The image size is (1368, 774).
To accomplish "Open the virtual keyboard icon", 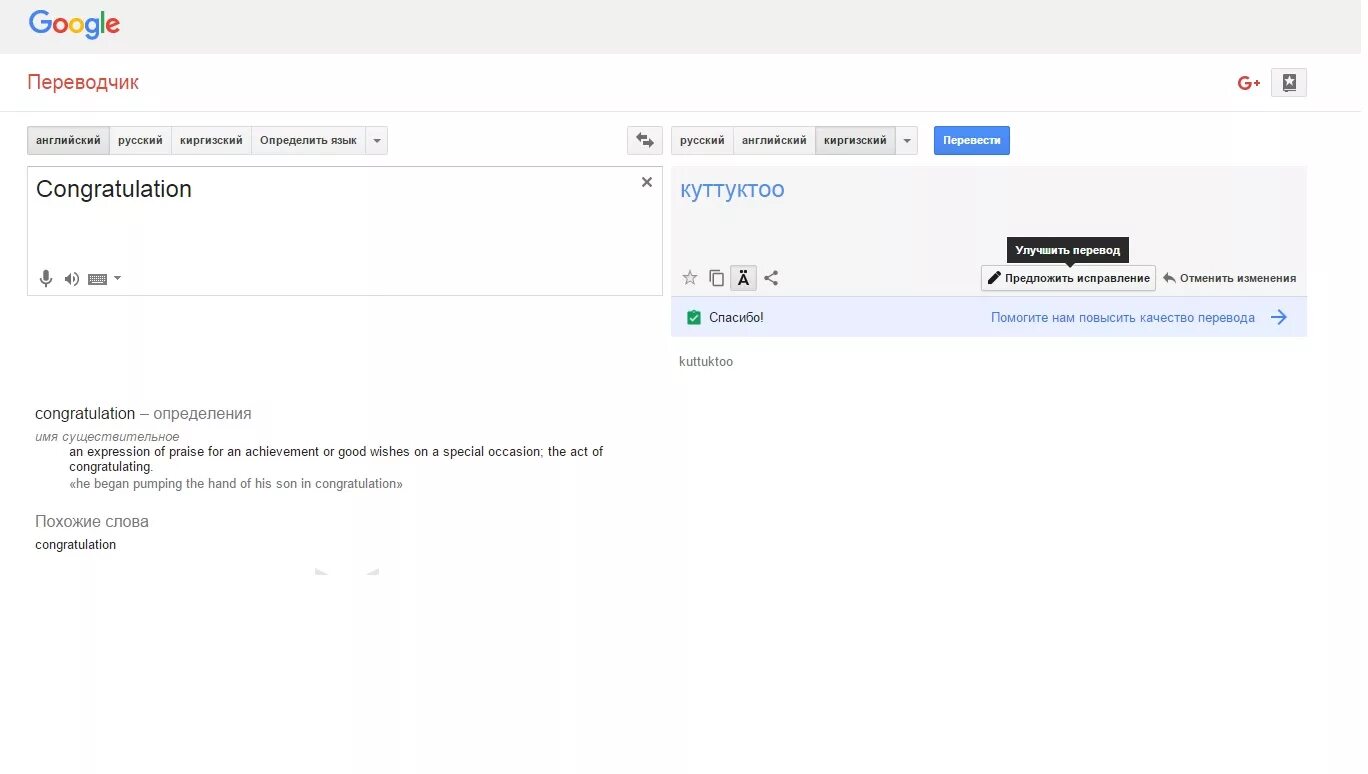I will click(97, 279).
